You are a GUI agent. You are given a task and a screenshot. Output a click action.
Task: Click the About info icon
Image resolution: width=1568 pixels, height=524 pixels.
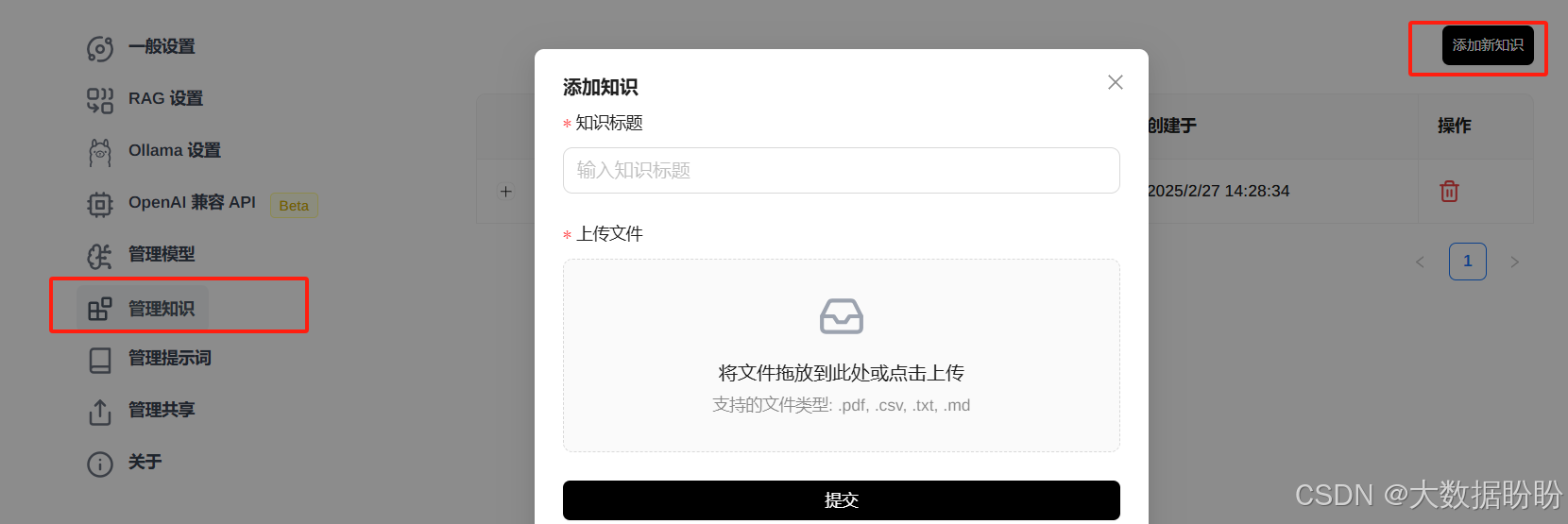pos(100,464)
